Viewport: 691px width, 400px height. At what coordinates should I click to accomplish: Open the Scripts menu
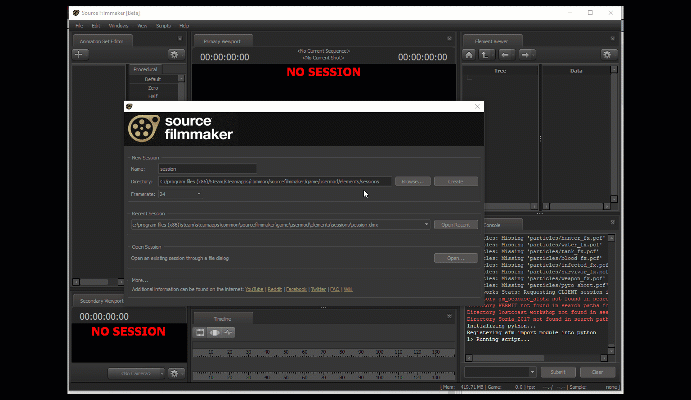coord(163,26)
